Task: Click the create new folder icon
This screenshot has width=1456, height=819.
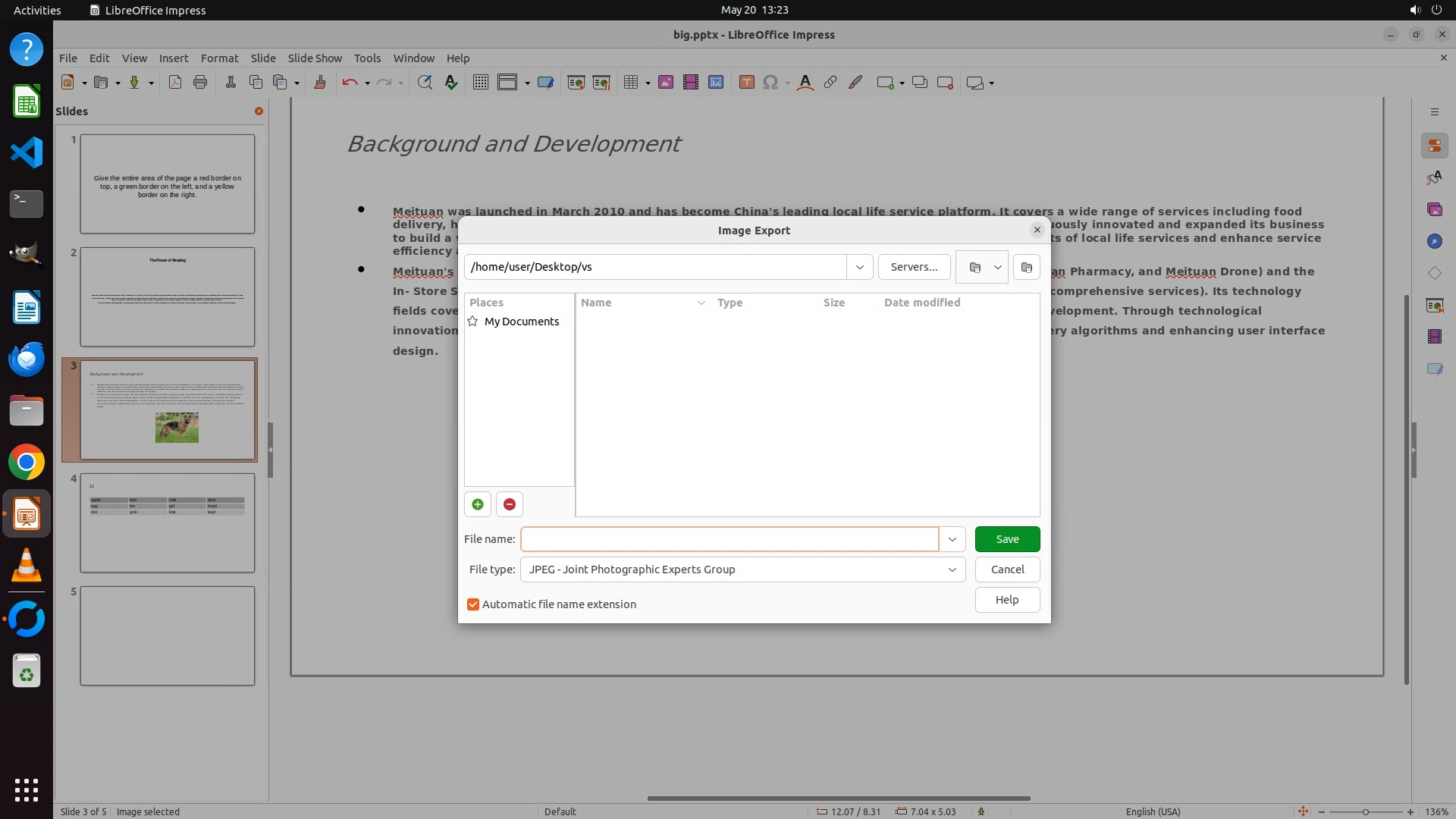Action: pyautogui.click(x=1027, y=267)
